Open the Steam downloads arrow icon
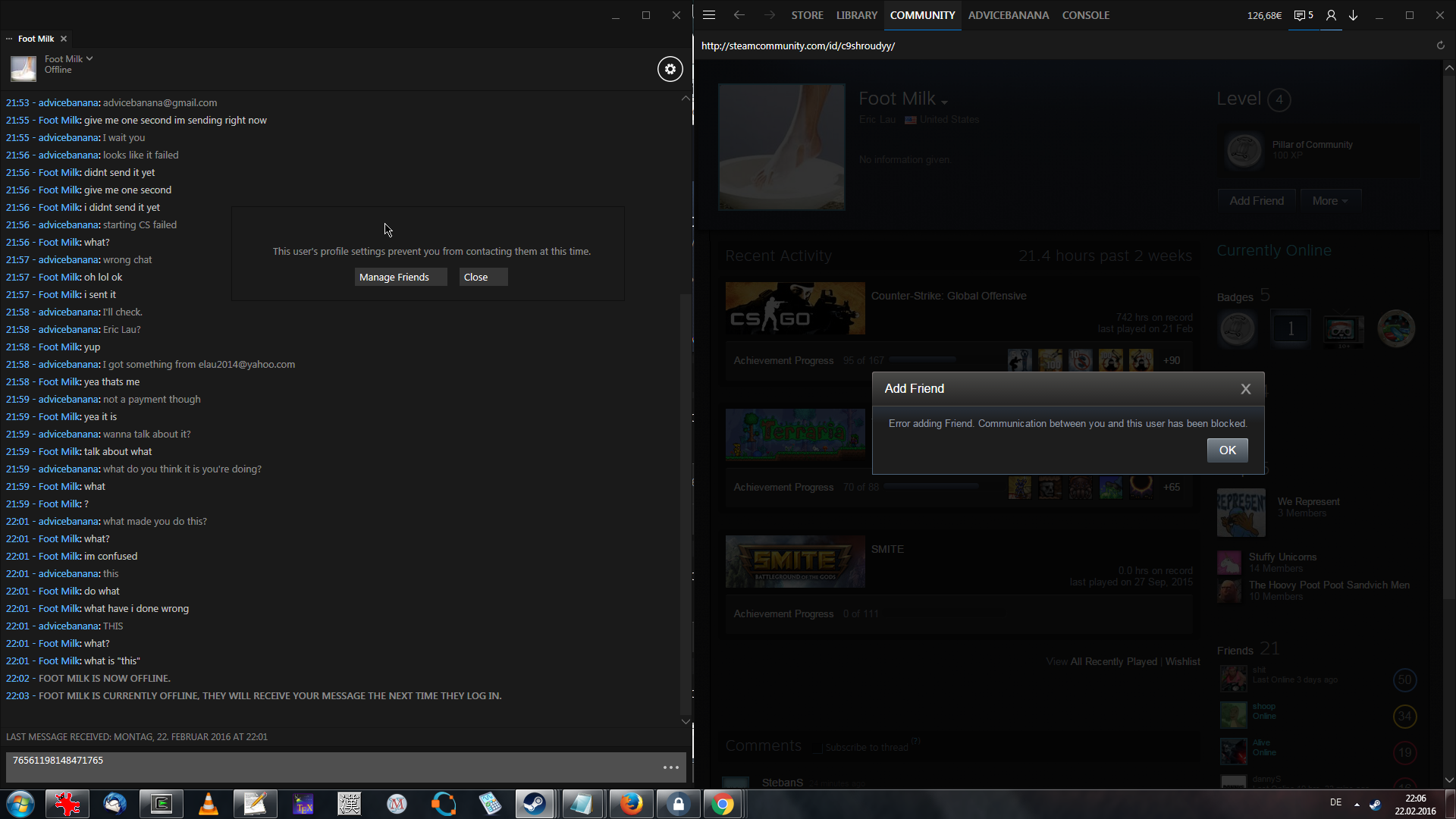Screen dimensions: 1456x819 (1353, 15)
